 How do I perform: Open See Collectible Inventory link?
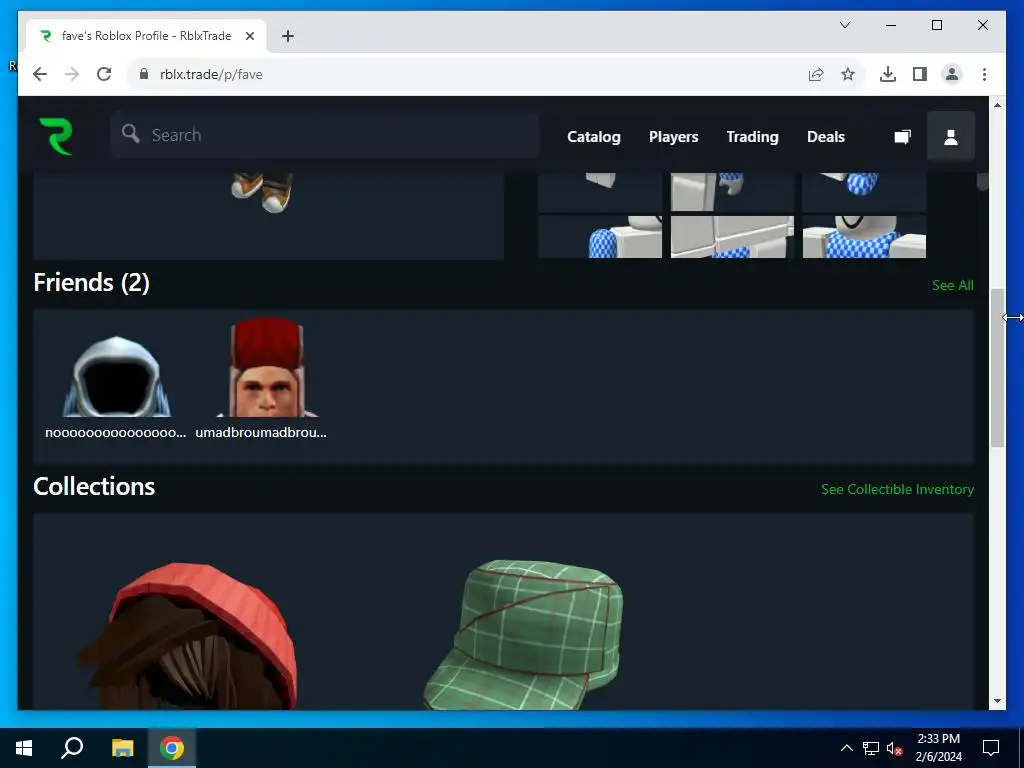click(x=897, y=489)
